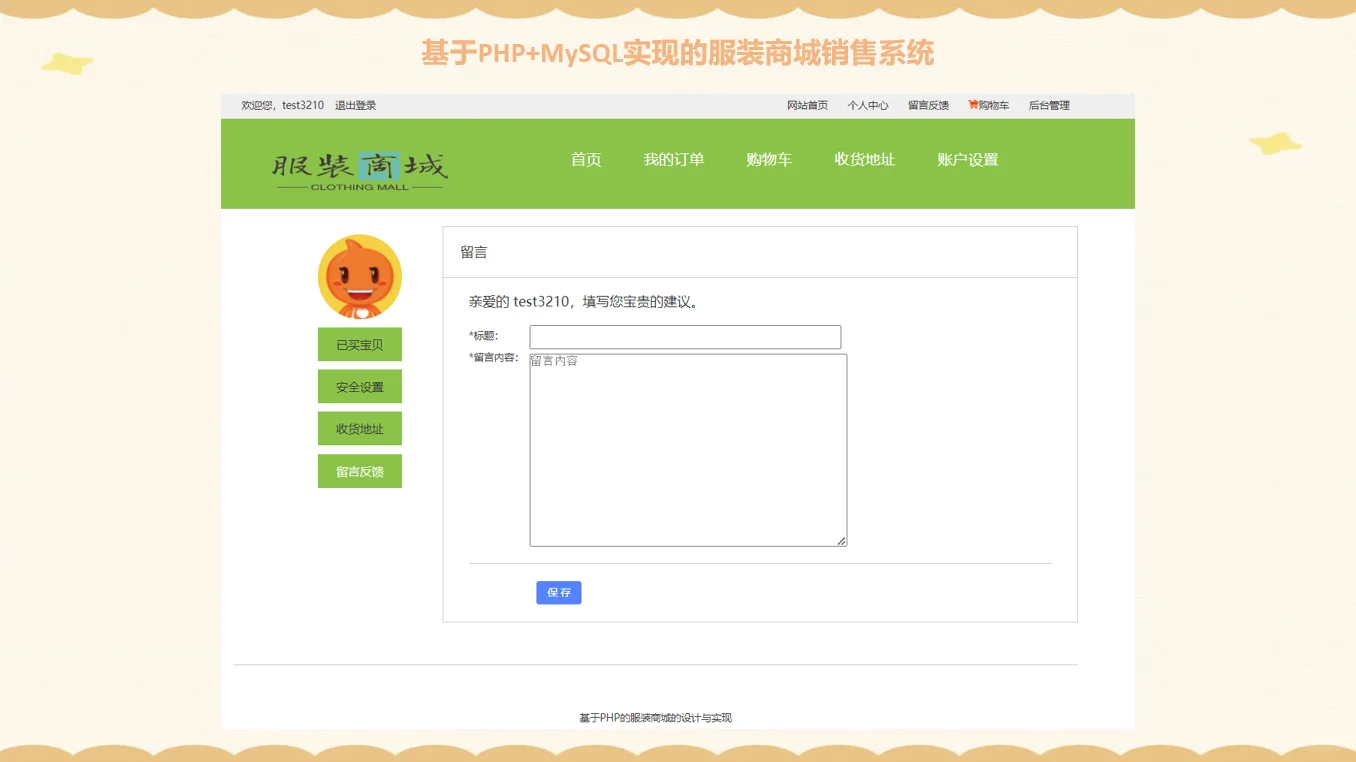This screenshot has width=1356, height=762.
Task: Click the cartoon avatar profile picture
Action: 359,276
